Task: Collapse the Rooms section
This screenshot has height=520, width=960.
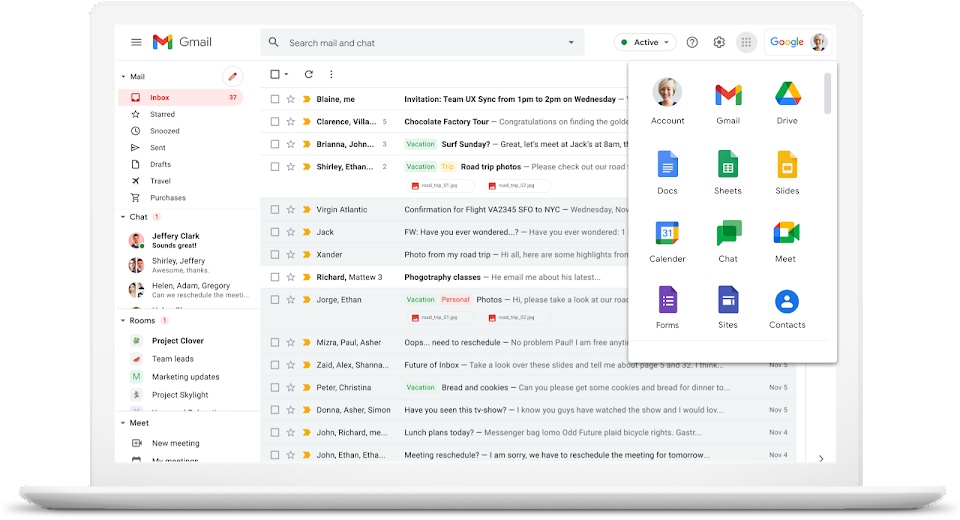Action: point(123,321)
